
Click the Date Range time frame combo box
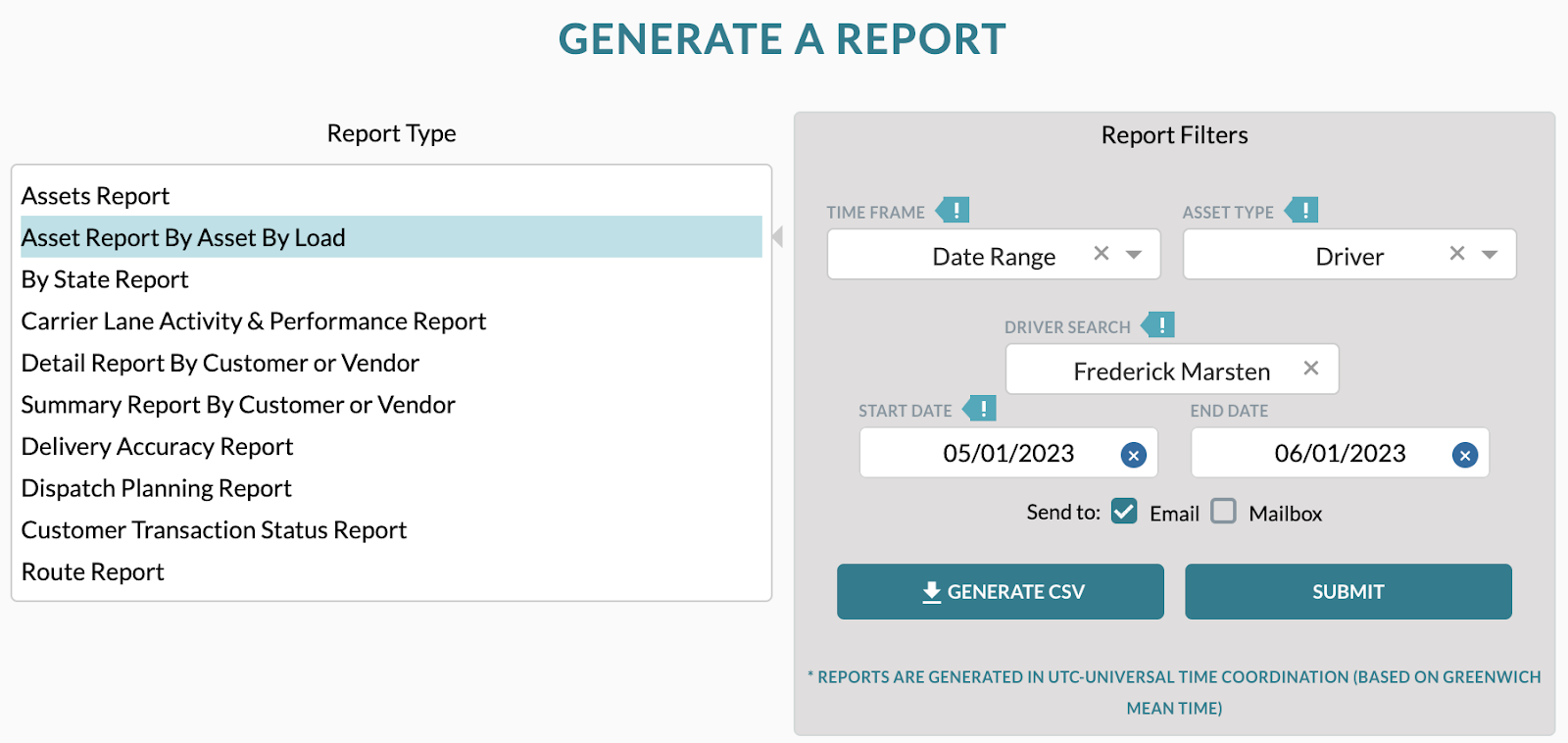pos(994,255)
